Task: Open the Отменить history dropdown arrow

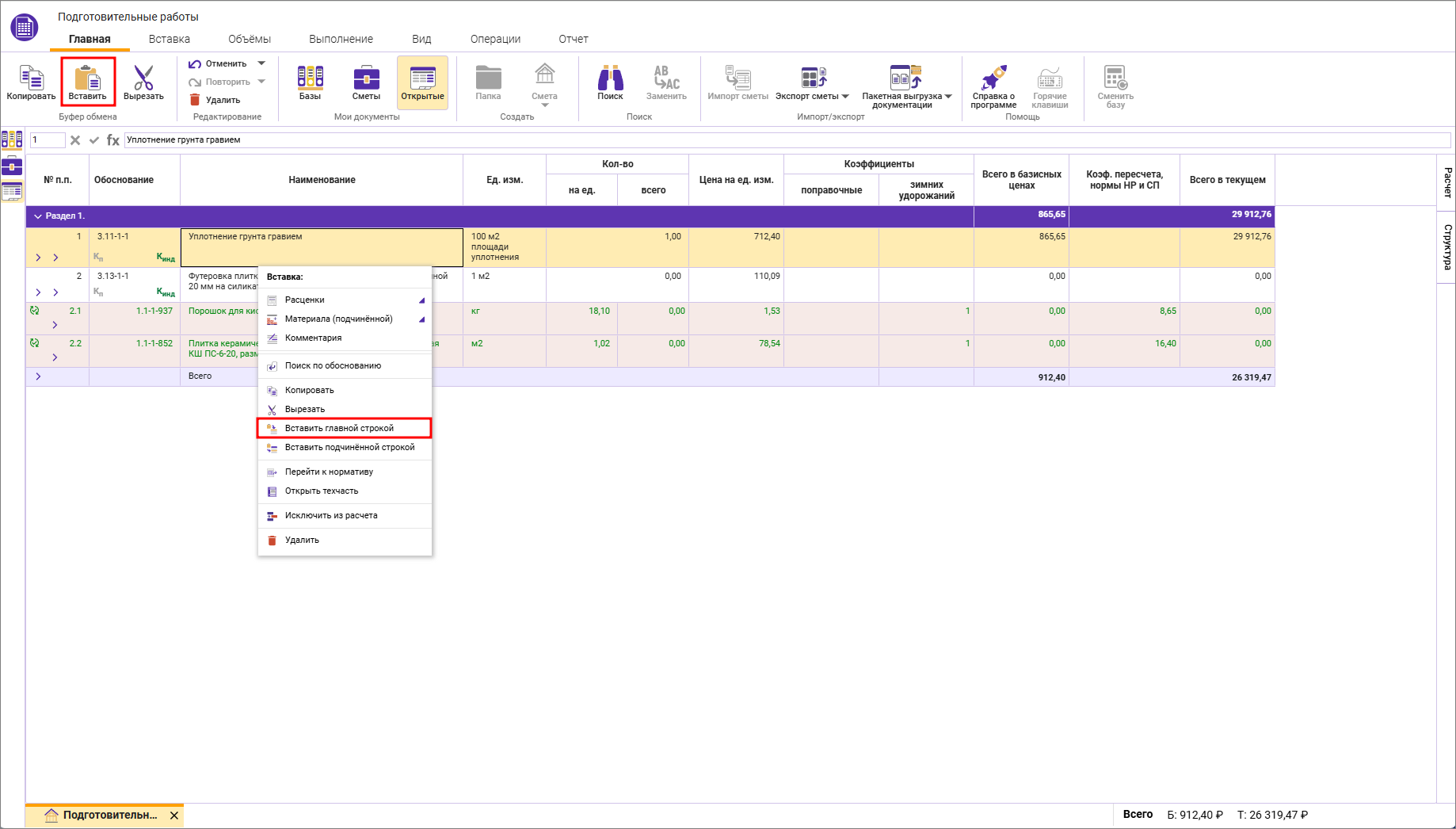Action: coord(261,63)
